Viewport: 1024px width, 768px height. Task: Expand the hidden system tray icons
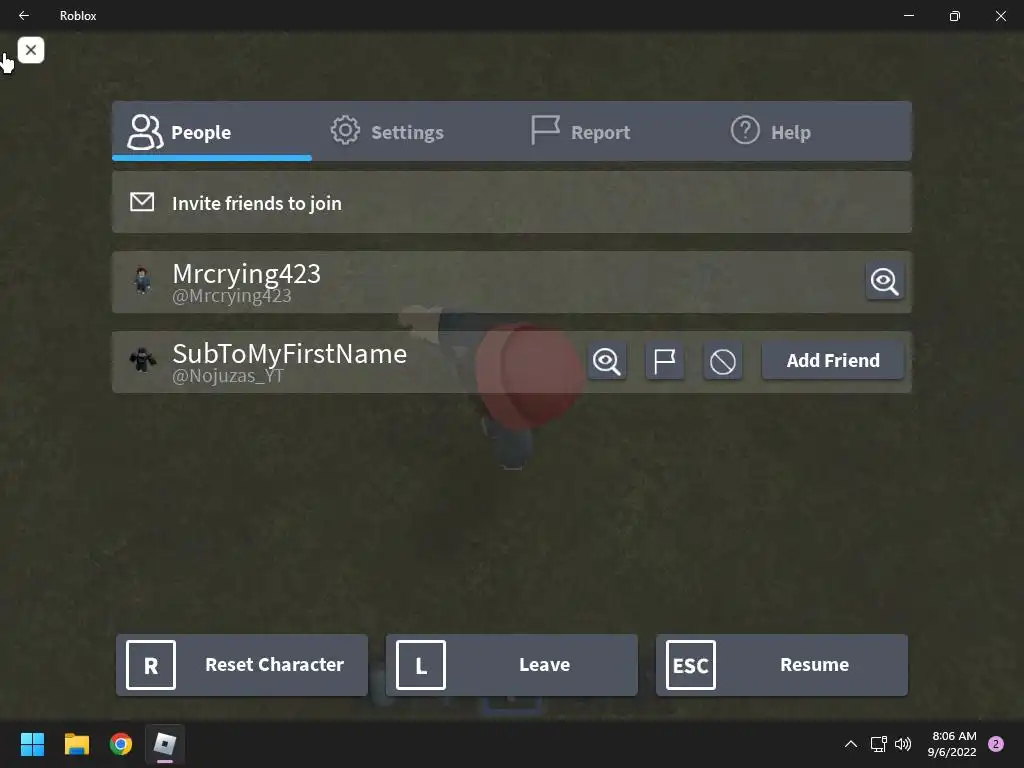[851, 744]
